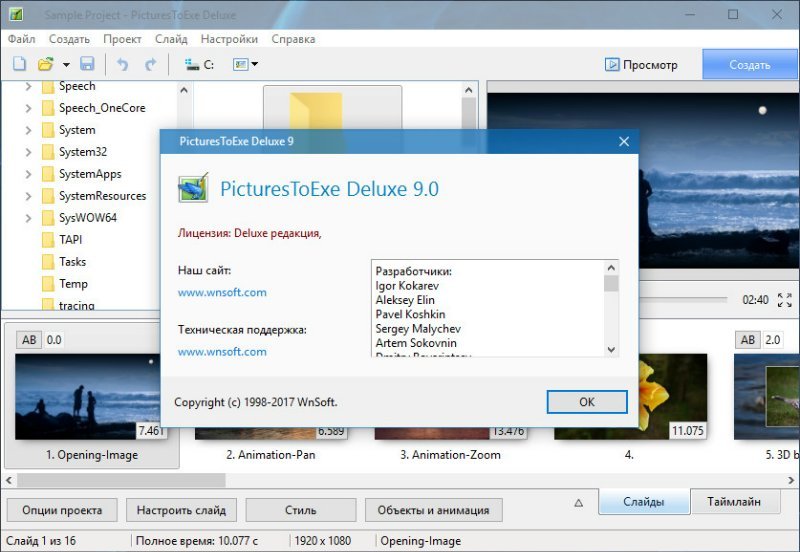The height and width of the screenshot is (552, 800).
Task: Open the Слайд menu
Action: click(x=171, y=39)
